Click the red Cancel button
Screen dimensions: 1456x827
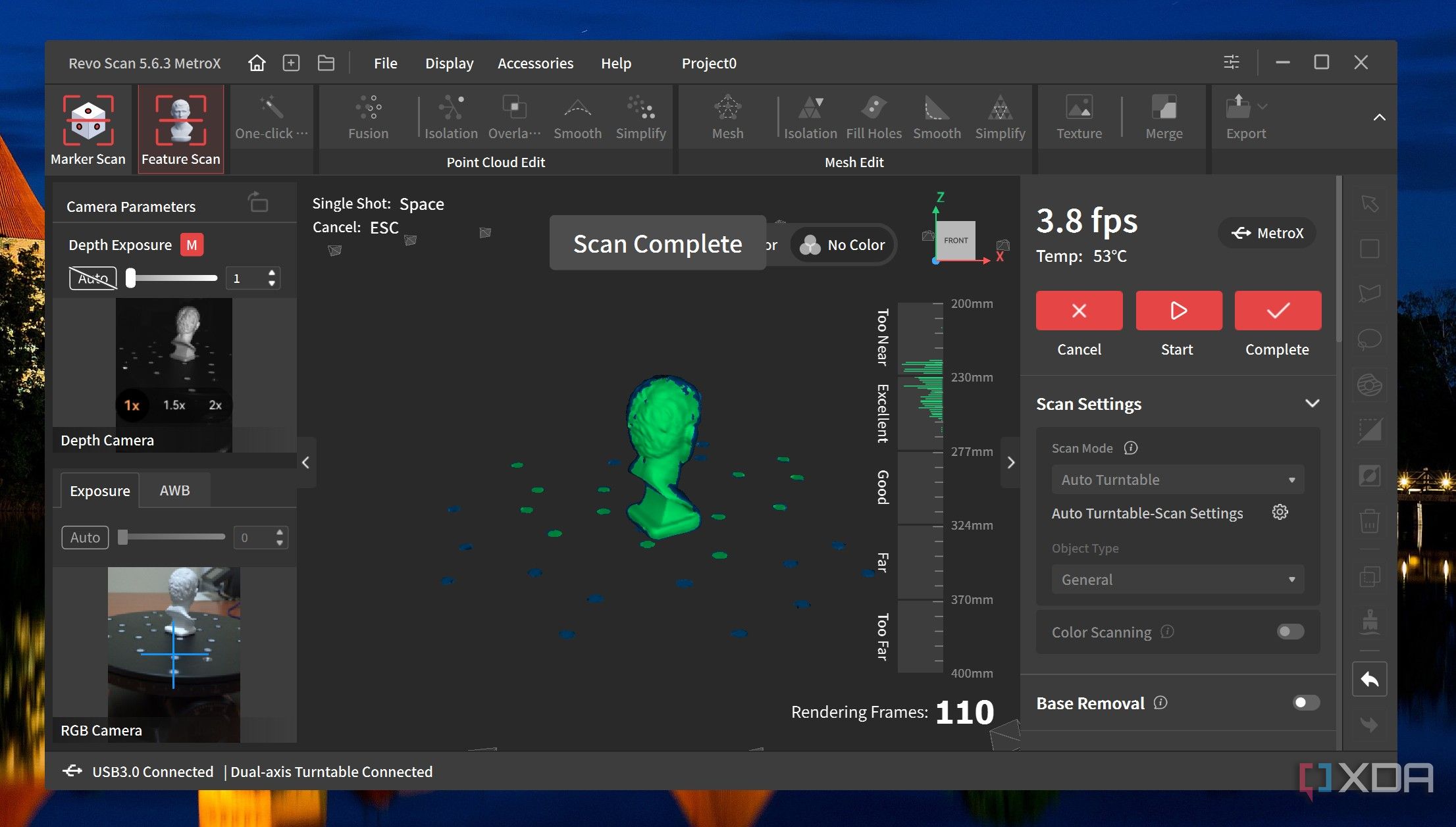tap(1079, 311)
